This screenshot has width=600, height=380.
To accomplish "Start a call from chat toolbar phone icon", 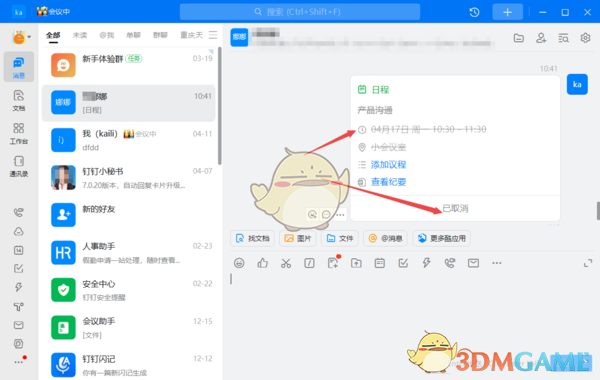I will coord(450,263).
